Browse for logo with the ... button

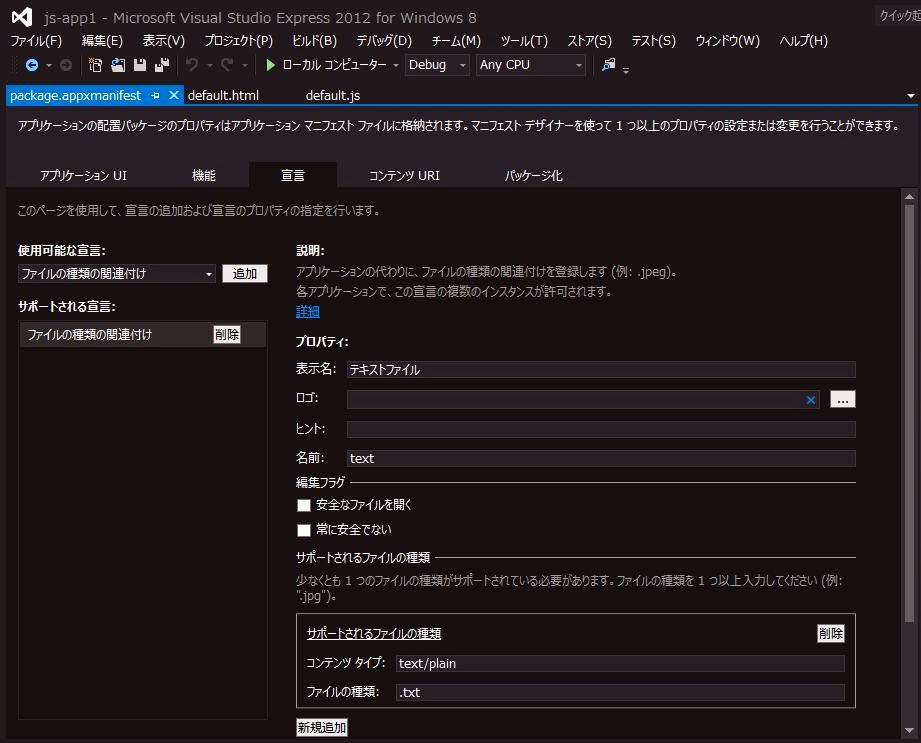842,399
